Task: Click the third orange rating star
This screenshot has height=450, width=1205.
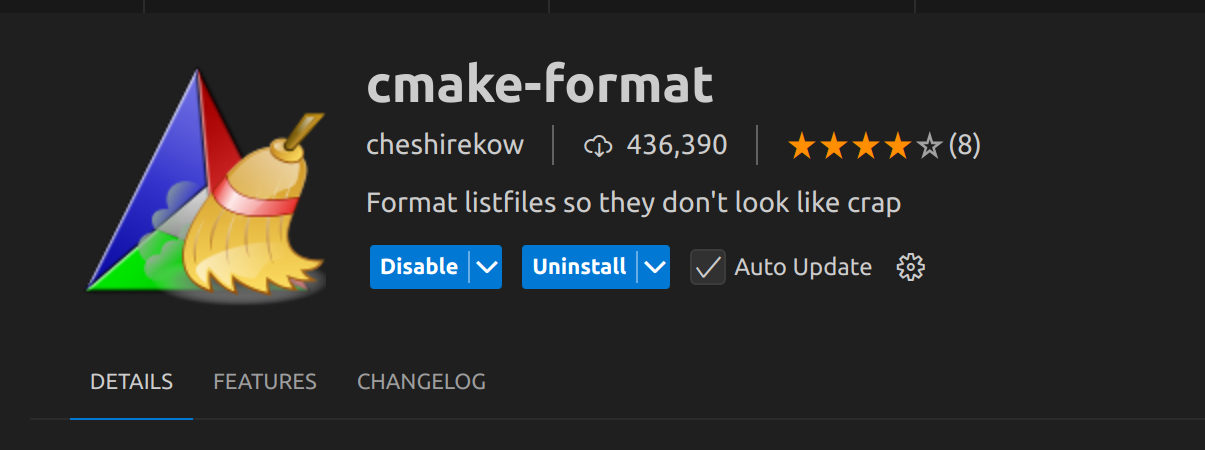Action: 866,147
